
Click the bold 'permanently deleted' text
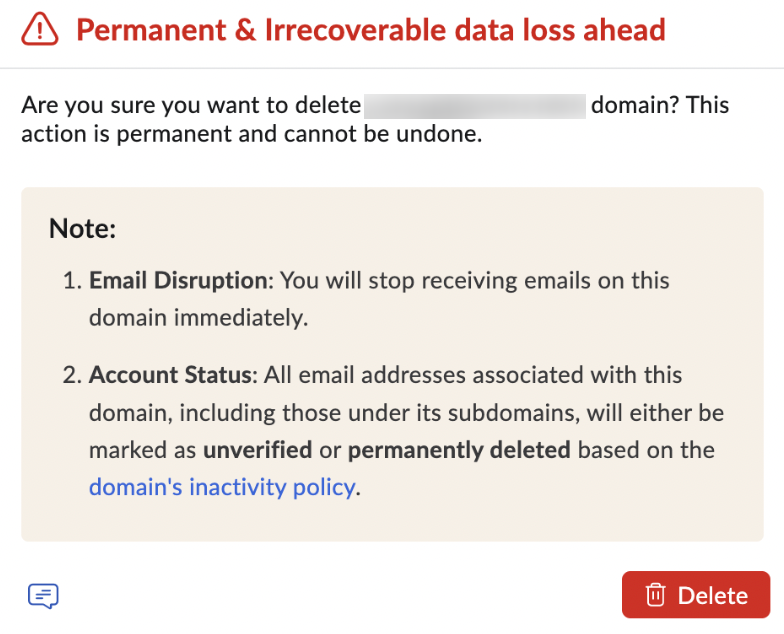[x=459, y=450]
